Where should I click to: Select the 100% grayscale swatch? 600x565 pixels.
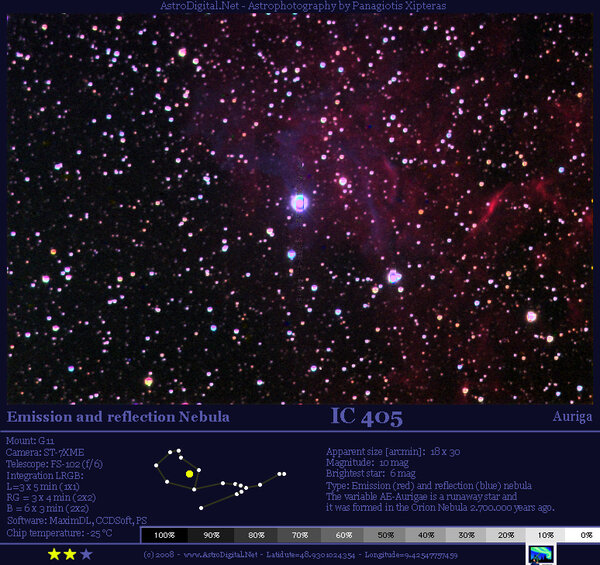[x=164, y=535]
